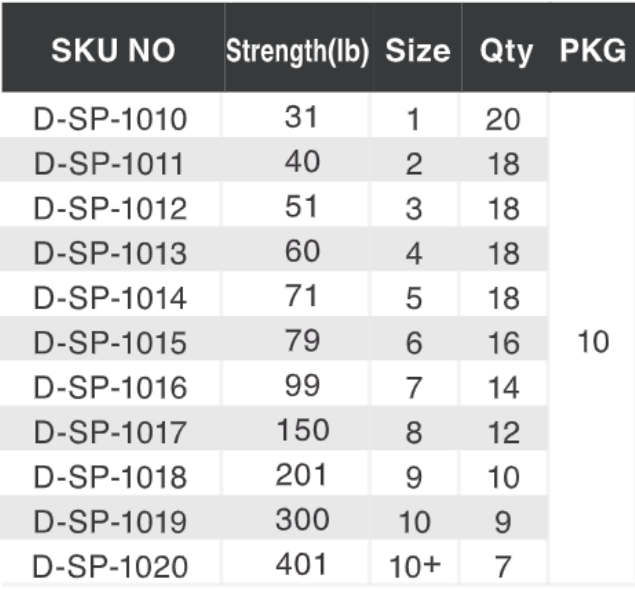The image size is (635, 590).
Task: Select the D-SP-1010 SKU cell
Action: coord(110,120)
